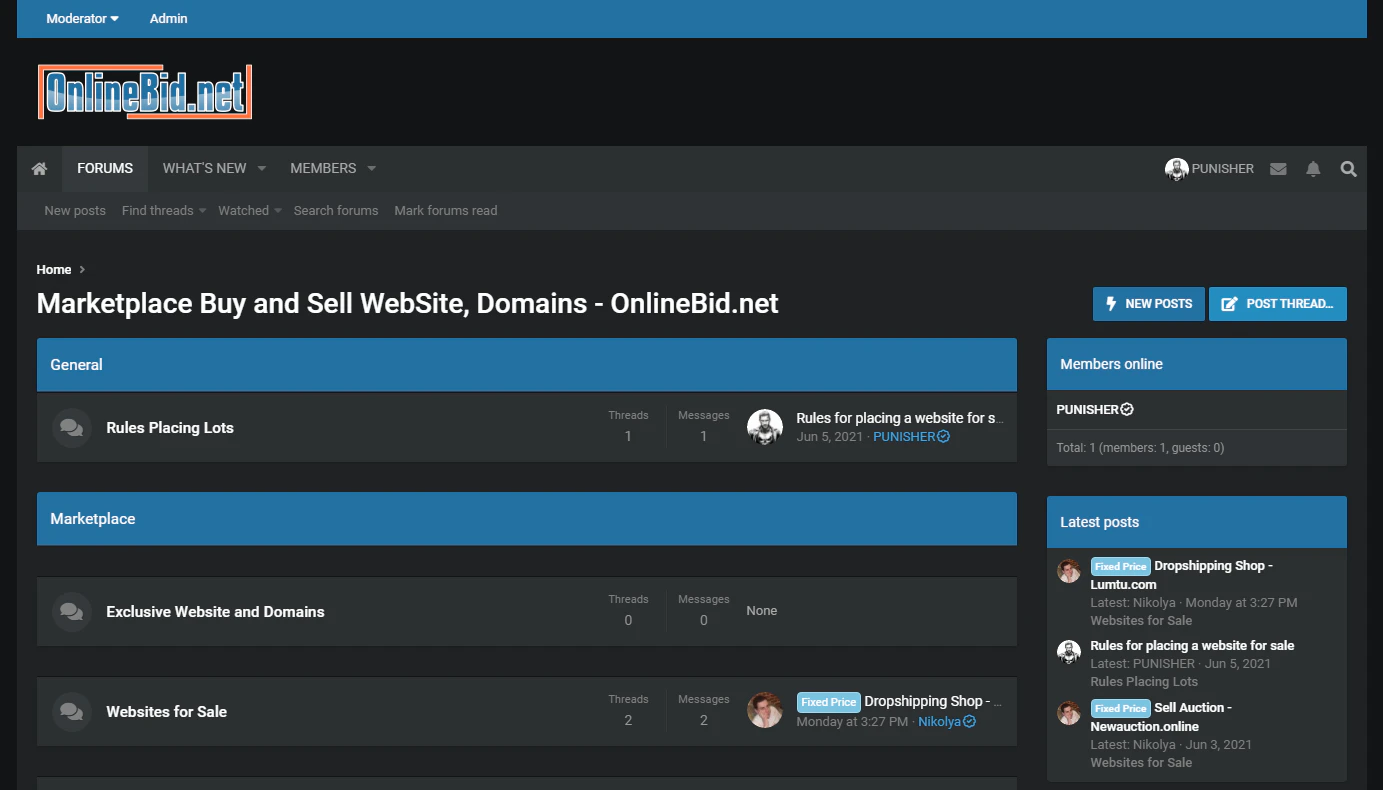1383x790 pixels.
Task: Open the Nikolya profile link in the Websites for Sale row
Action: pos(947,722)
